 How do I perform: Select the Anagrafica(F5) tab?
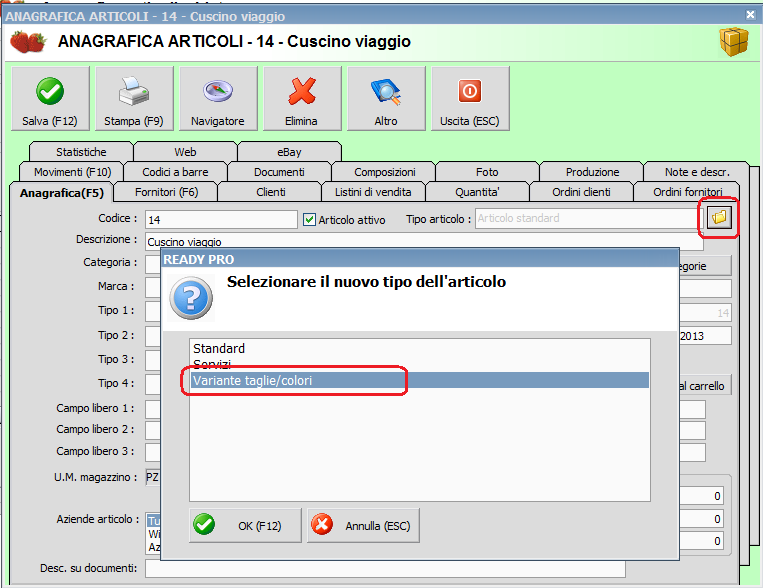point(62,193)
